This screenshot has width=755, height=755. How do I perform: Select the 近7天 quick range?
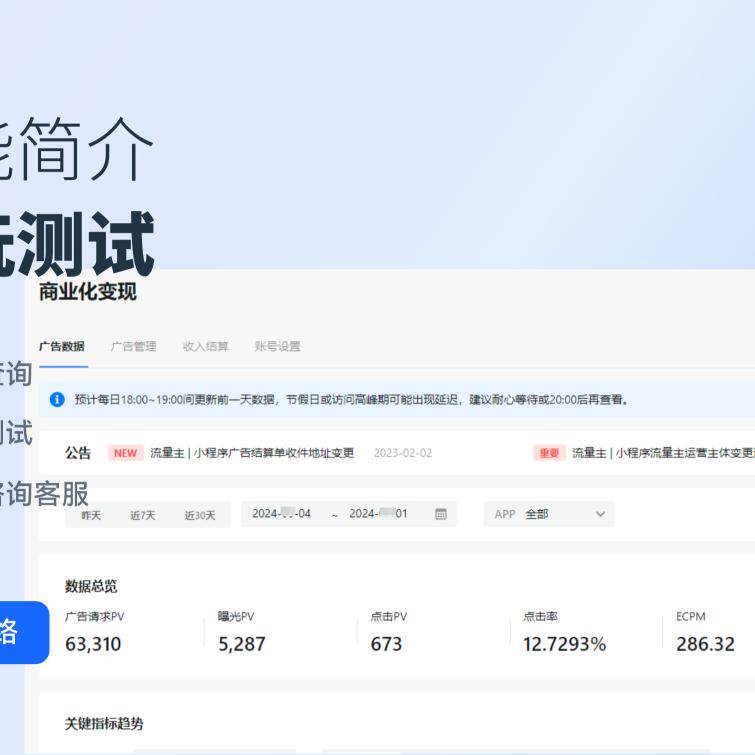point(143,515)
